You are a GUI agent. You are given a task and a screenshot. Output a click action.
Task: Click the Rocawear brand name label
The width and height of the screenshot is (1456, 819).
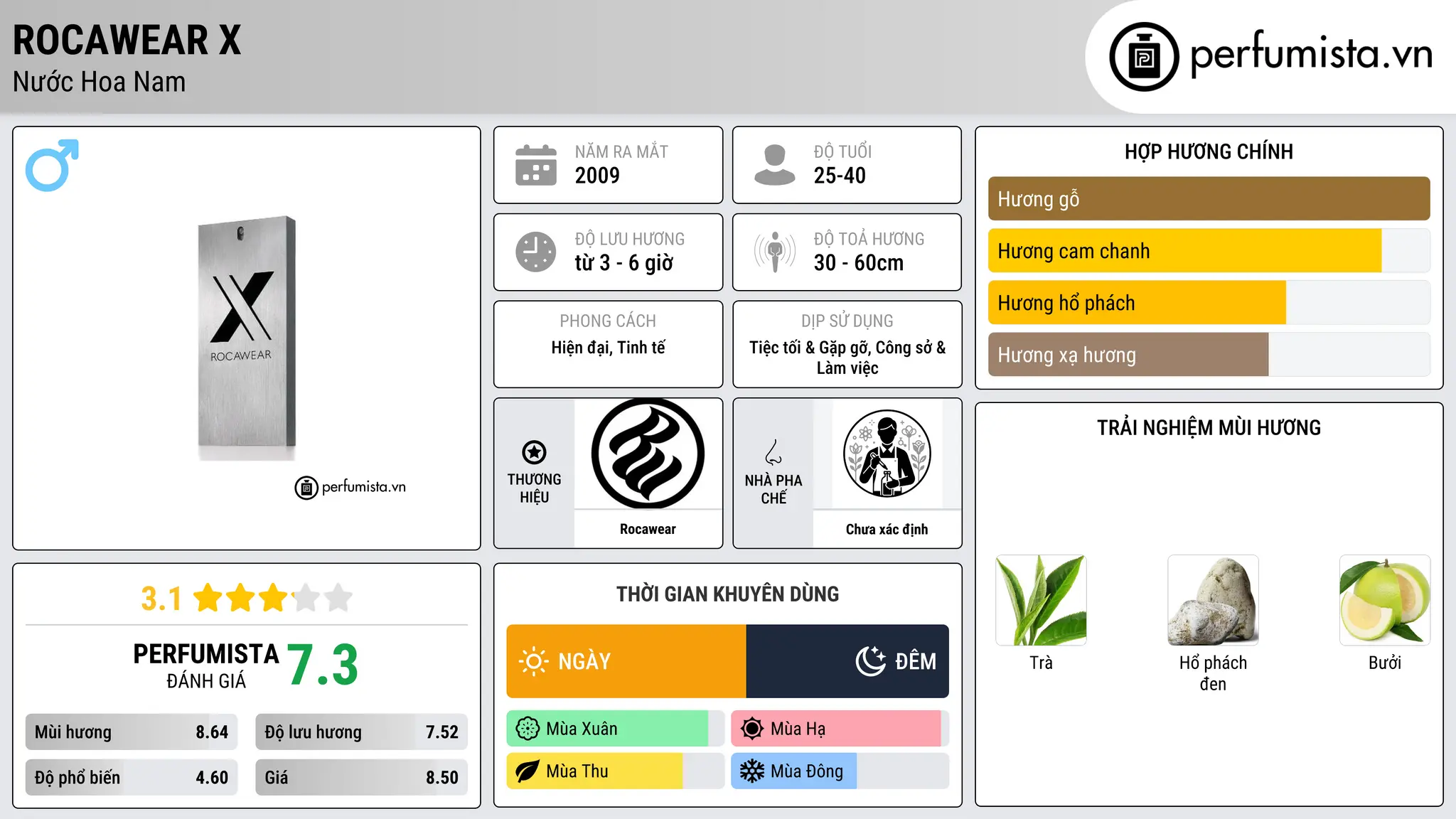tap(648, 529)
